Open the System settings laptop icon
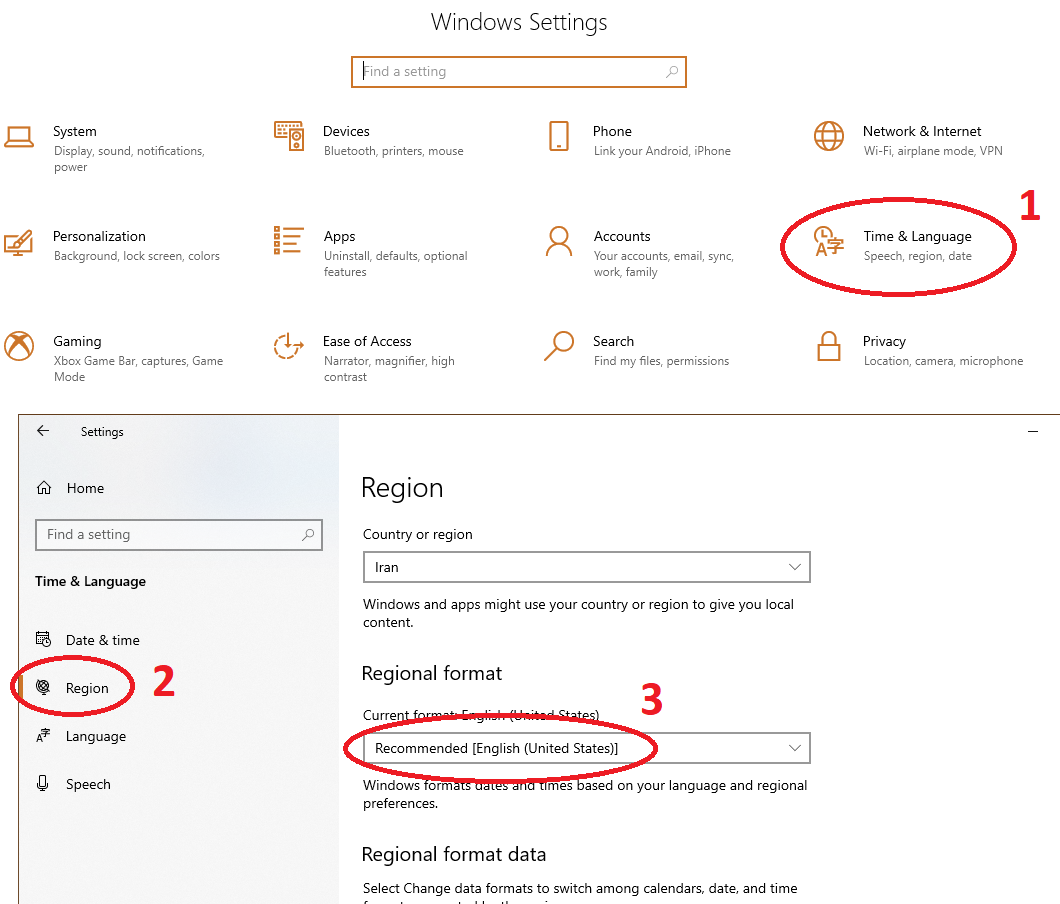The image size is (1060, 904). 19,137
